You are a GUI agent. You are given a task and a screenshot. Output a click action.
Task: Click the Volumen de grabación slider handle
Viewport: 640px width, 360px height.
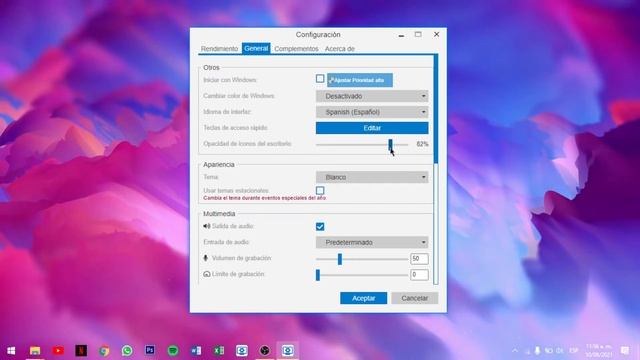340,258
